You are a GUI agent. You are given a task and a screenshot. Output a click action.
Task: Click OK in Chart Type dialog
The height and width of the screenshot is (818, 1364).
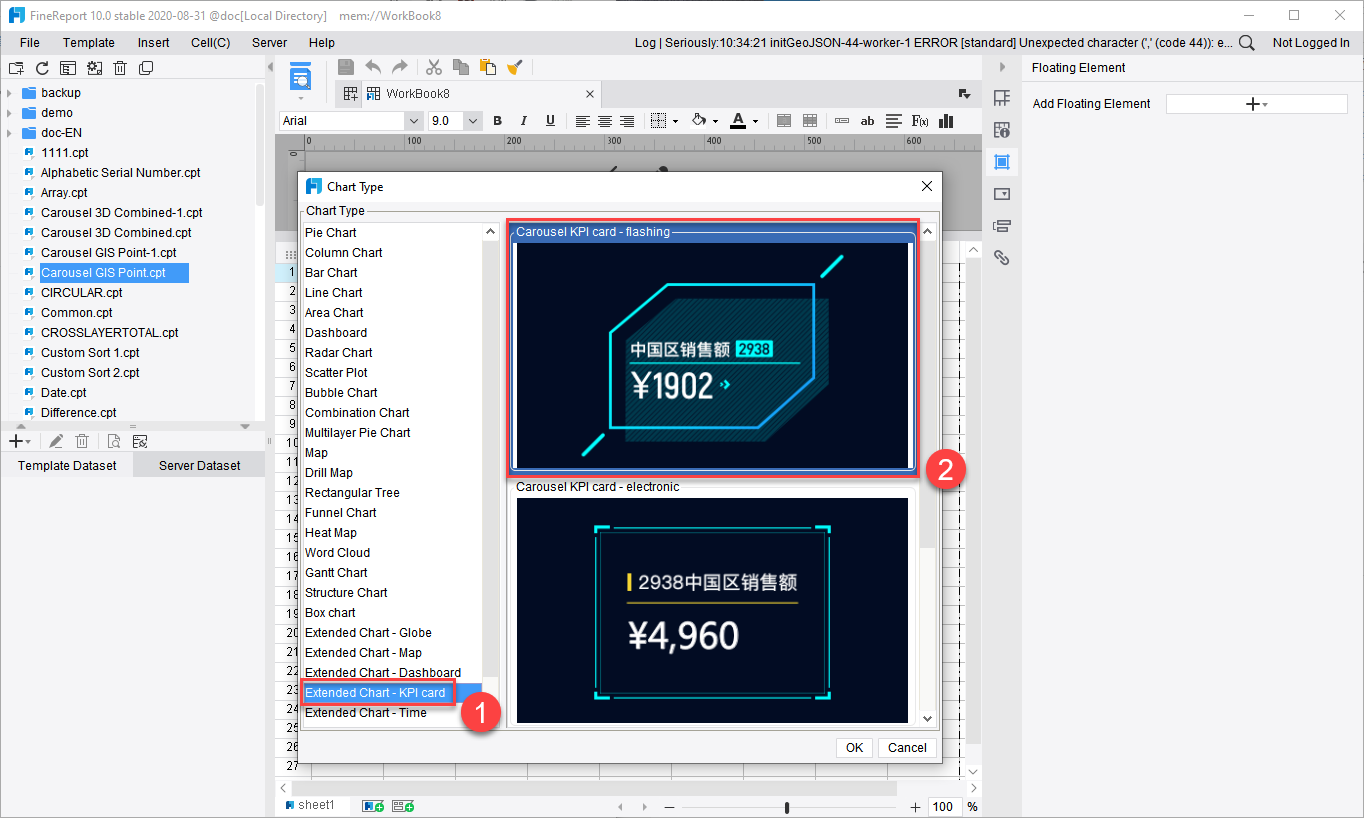(x=854, y=748)
